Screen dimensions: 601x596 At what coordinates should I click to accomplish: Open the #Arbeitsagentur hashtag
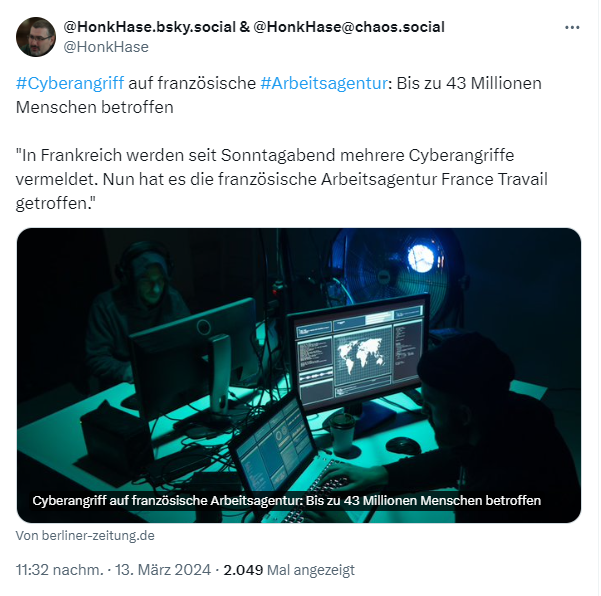click(x=324, y=83)
